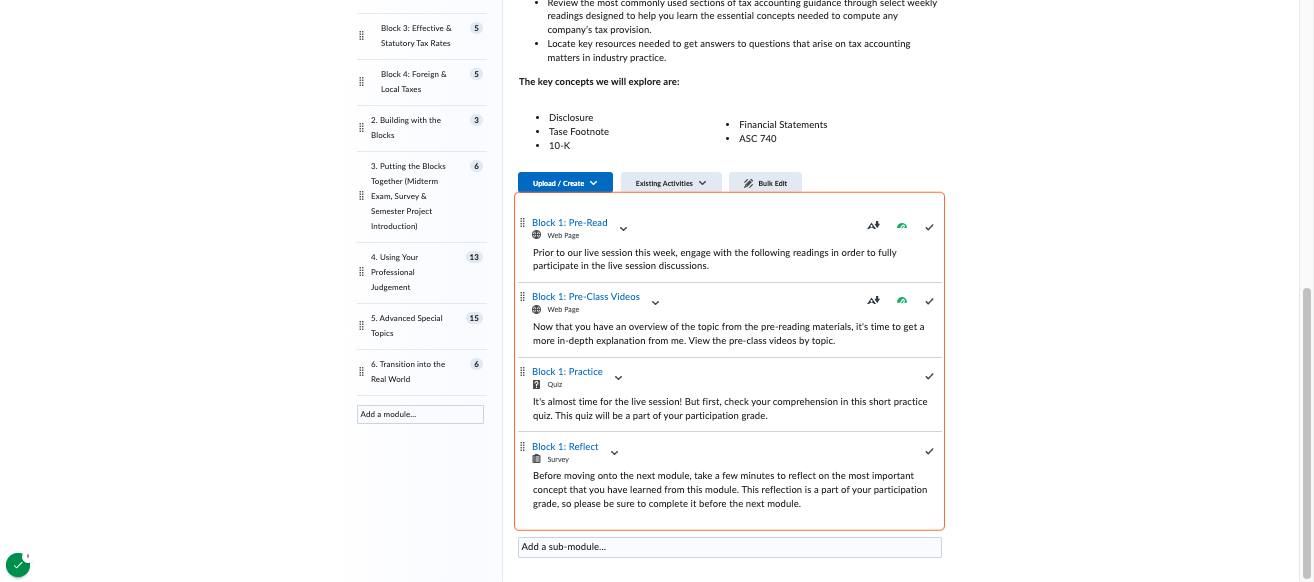Click the Quiz type icon under Practice

[537, 384]
